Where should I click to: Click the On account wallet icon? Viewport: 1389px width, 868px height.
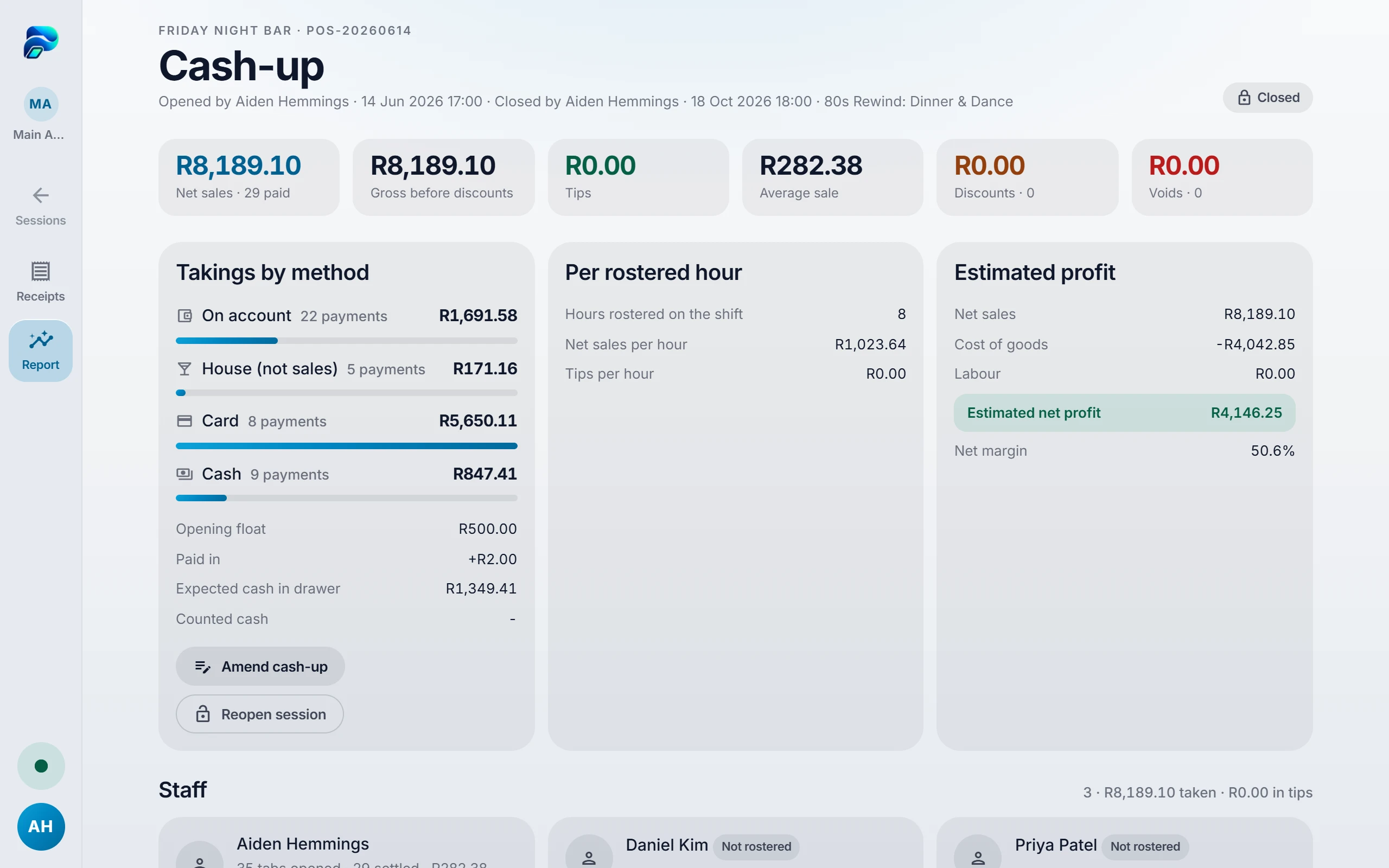[184, 316]
